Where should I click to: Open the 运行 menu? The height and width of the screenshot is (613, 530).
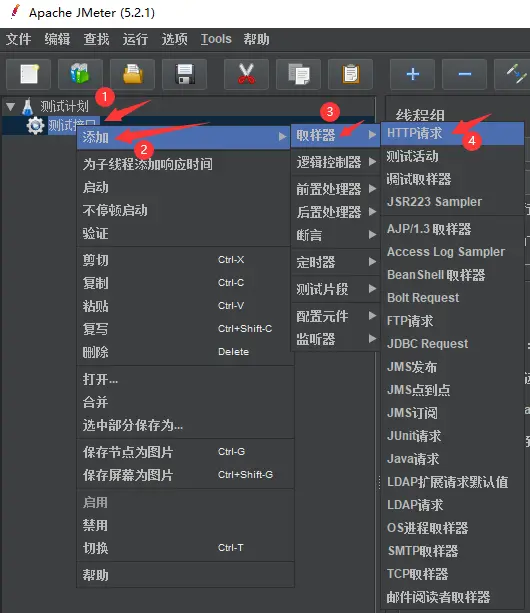coord(136,39)
